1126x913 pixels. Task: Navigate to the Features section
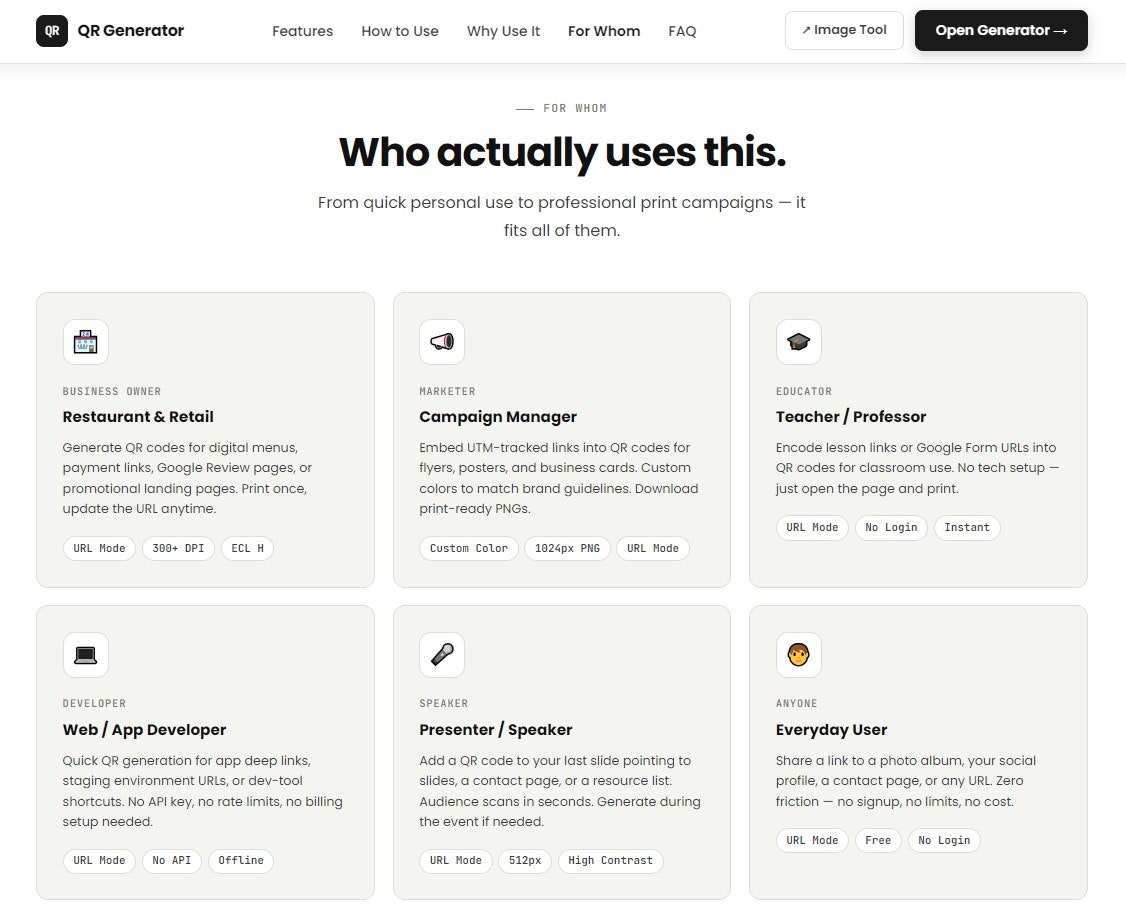click(x=302, y=31)
